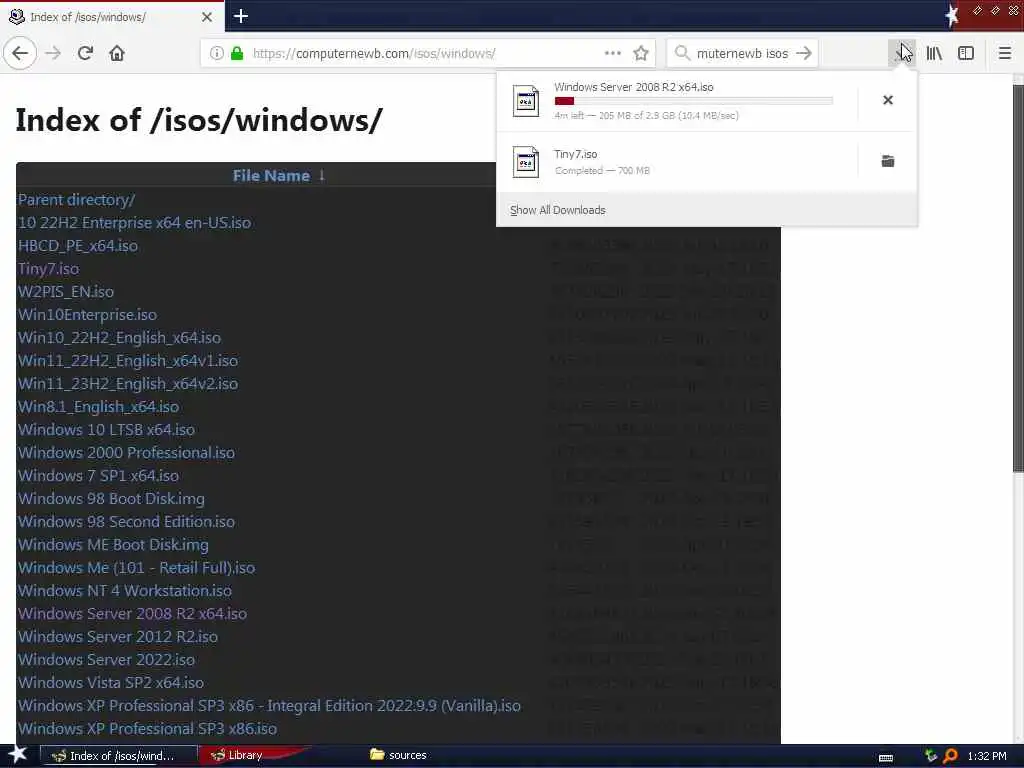The height and width of the screenshot is (768, 1024).
Task: Click Win11_23H2_English_x64v2.iso
Action: coord(128,384)
